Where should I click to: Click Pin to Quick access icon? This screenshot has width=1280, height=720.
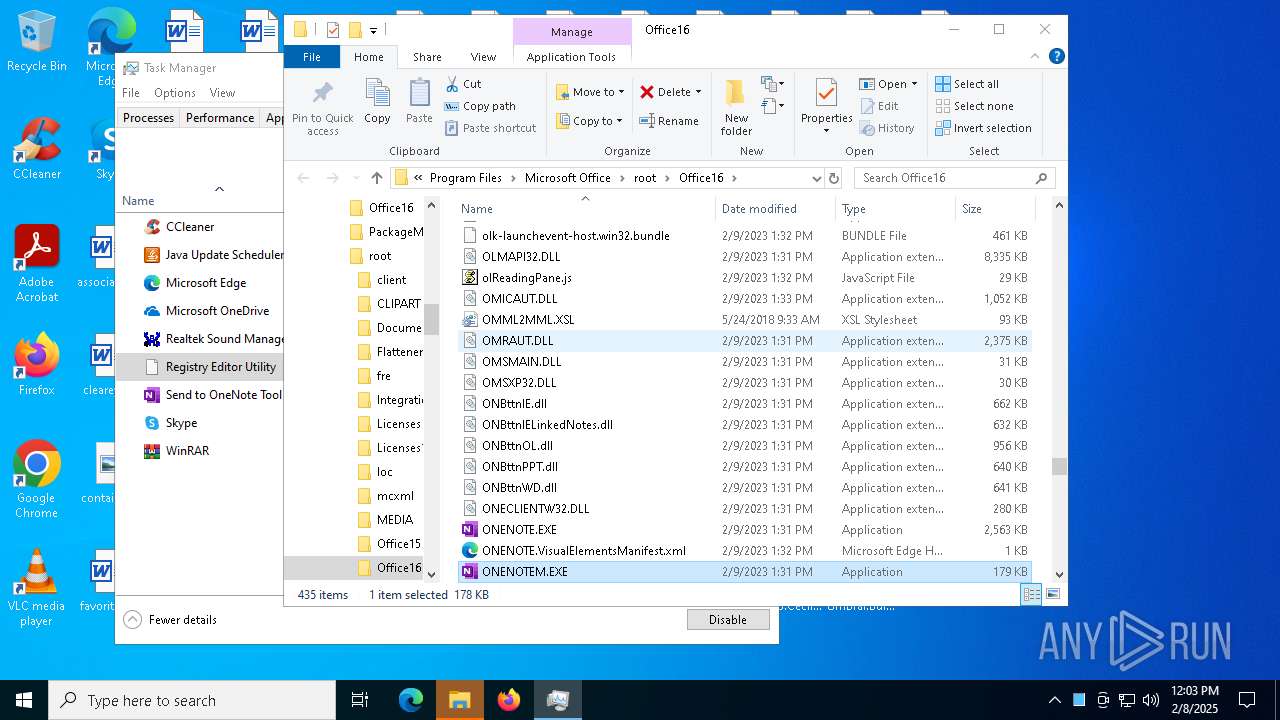[x=322, y=93]
